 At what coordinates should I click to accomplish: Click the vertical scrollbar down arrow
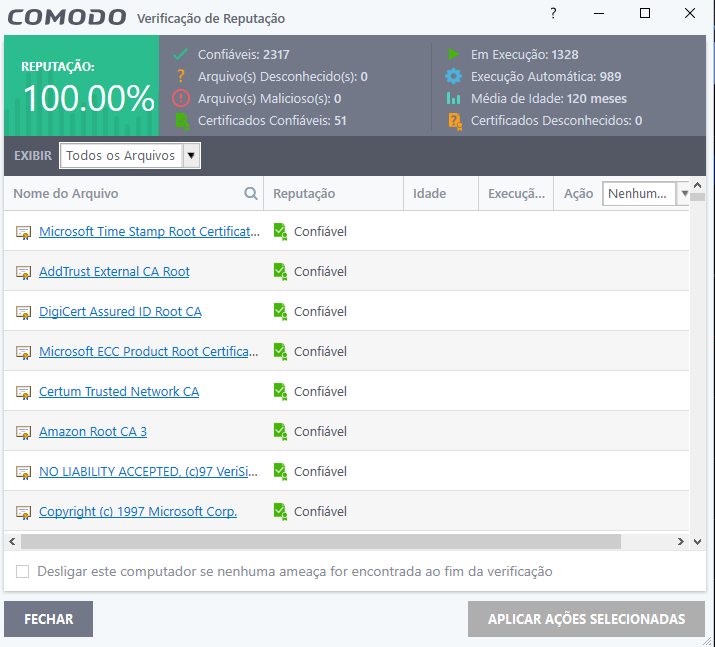pyautogui.click(x=697, y=542)
